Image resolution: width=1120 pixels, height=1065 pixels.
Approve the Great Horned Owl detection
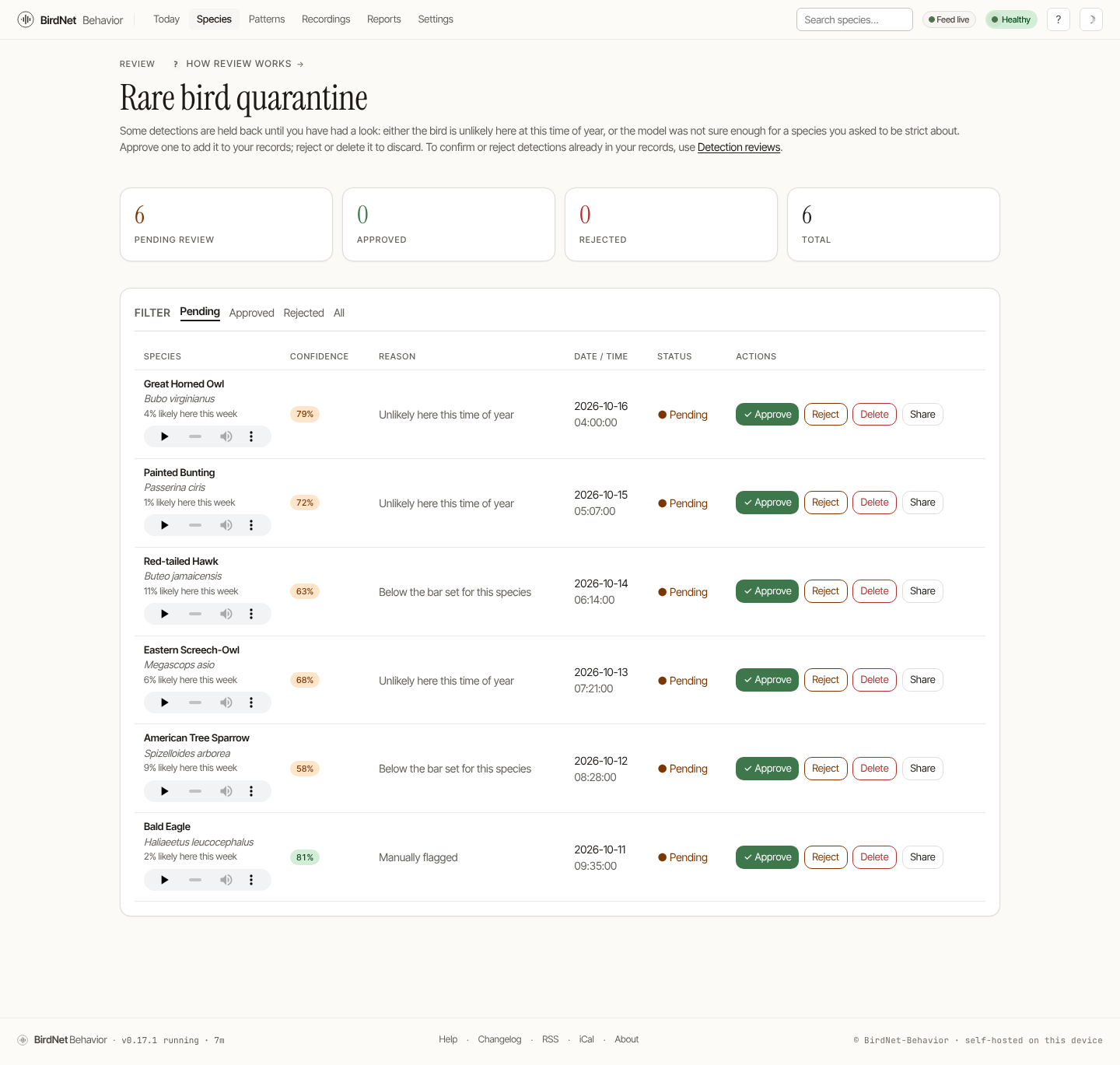click(767, 415)
